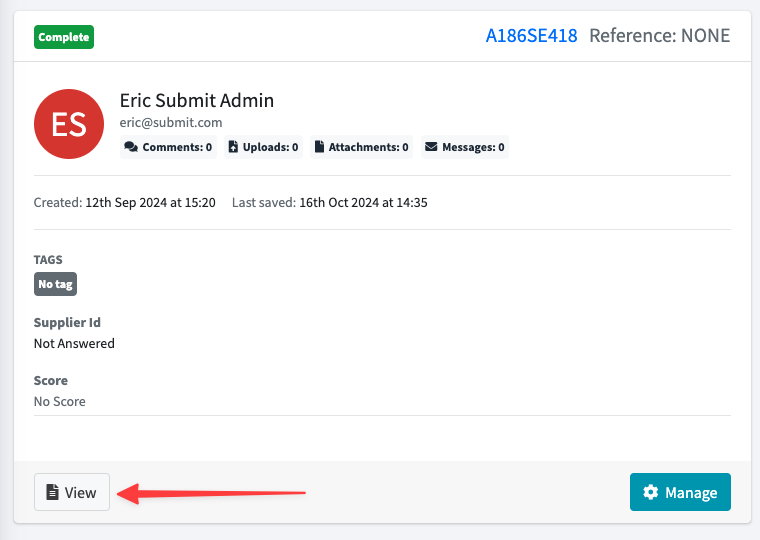Click the uploads file icon
Screen dimensions: 760x540
pyautogui.click(x=233, y=147)
